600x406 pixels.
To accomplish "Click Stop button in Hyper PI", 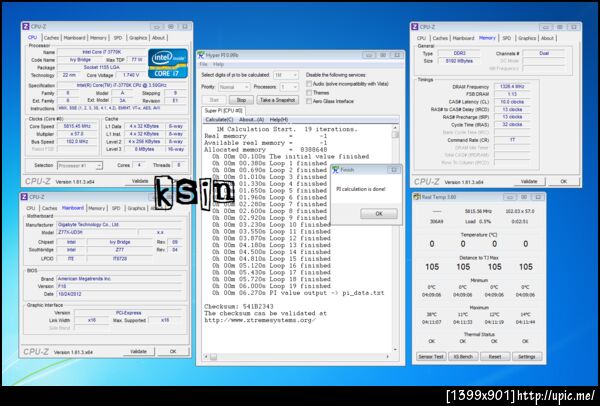I will coord(241,100).
